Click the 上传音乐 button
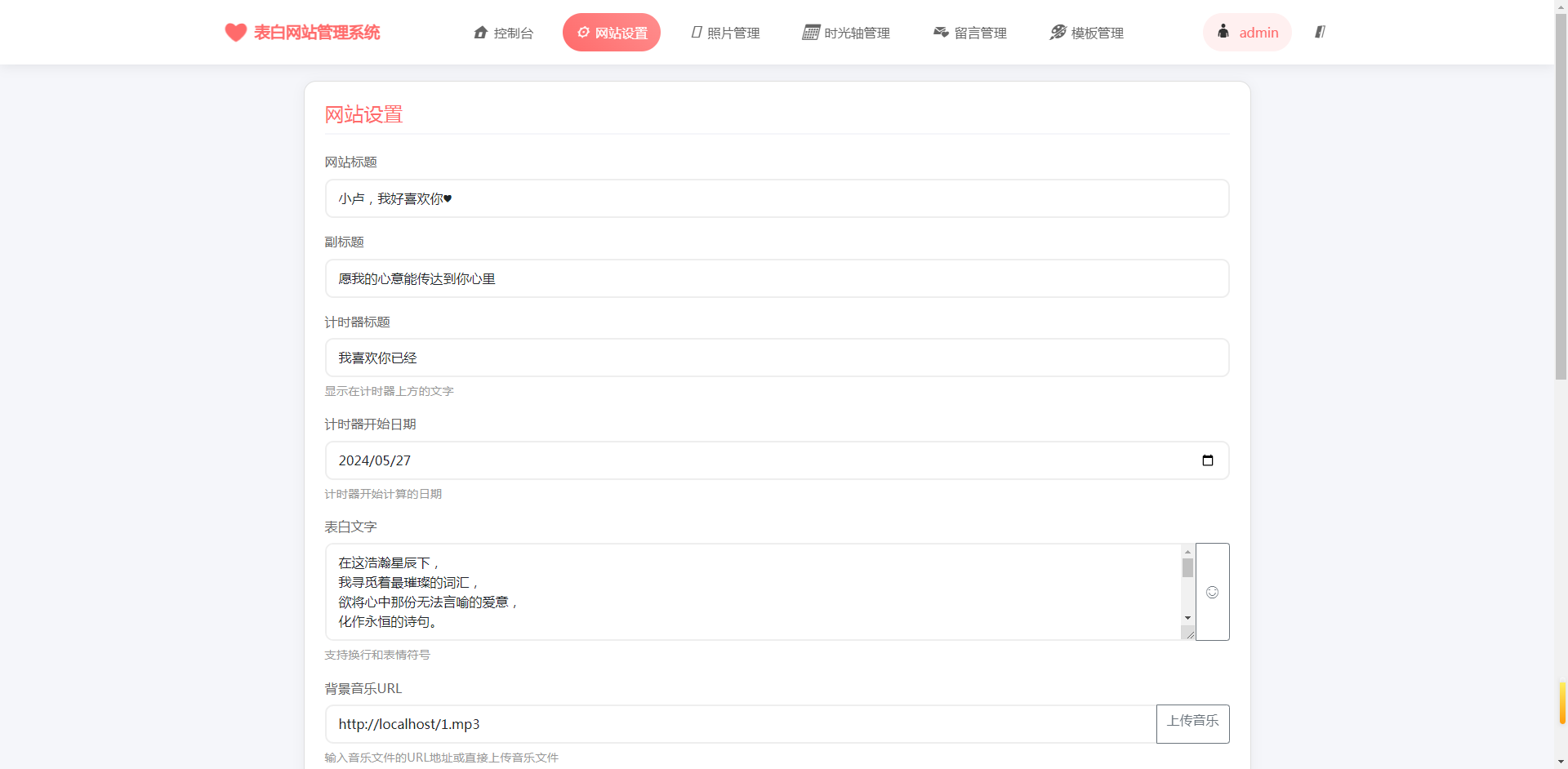Viewport: 1568px width, 769px height. [x=1193, y=724]
